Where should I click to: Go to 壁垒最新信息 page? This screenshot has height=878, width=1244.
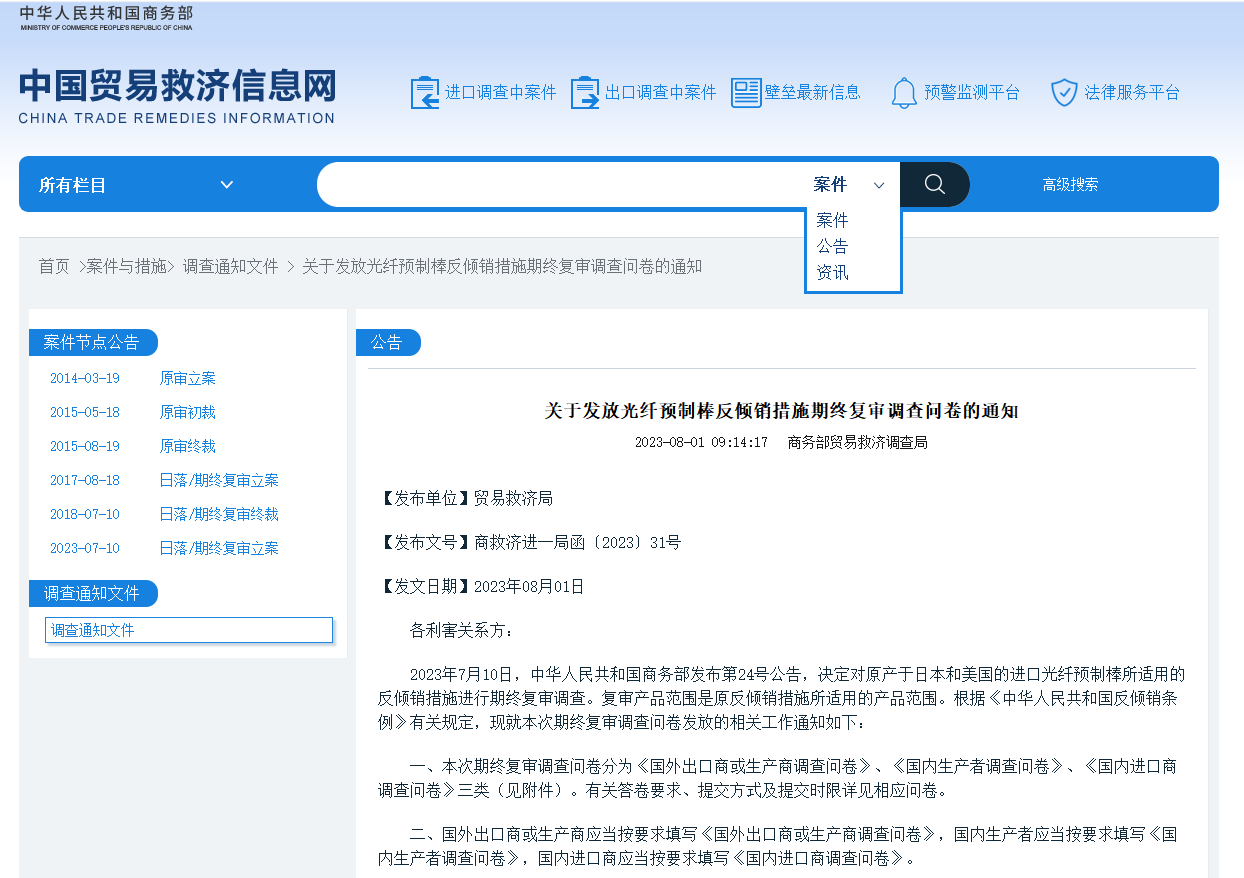click(812, 93)
